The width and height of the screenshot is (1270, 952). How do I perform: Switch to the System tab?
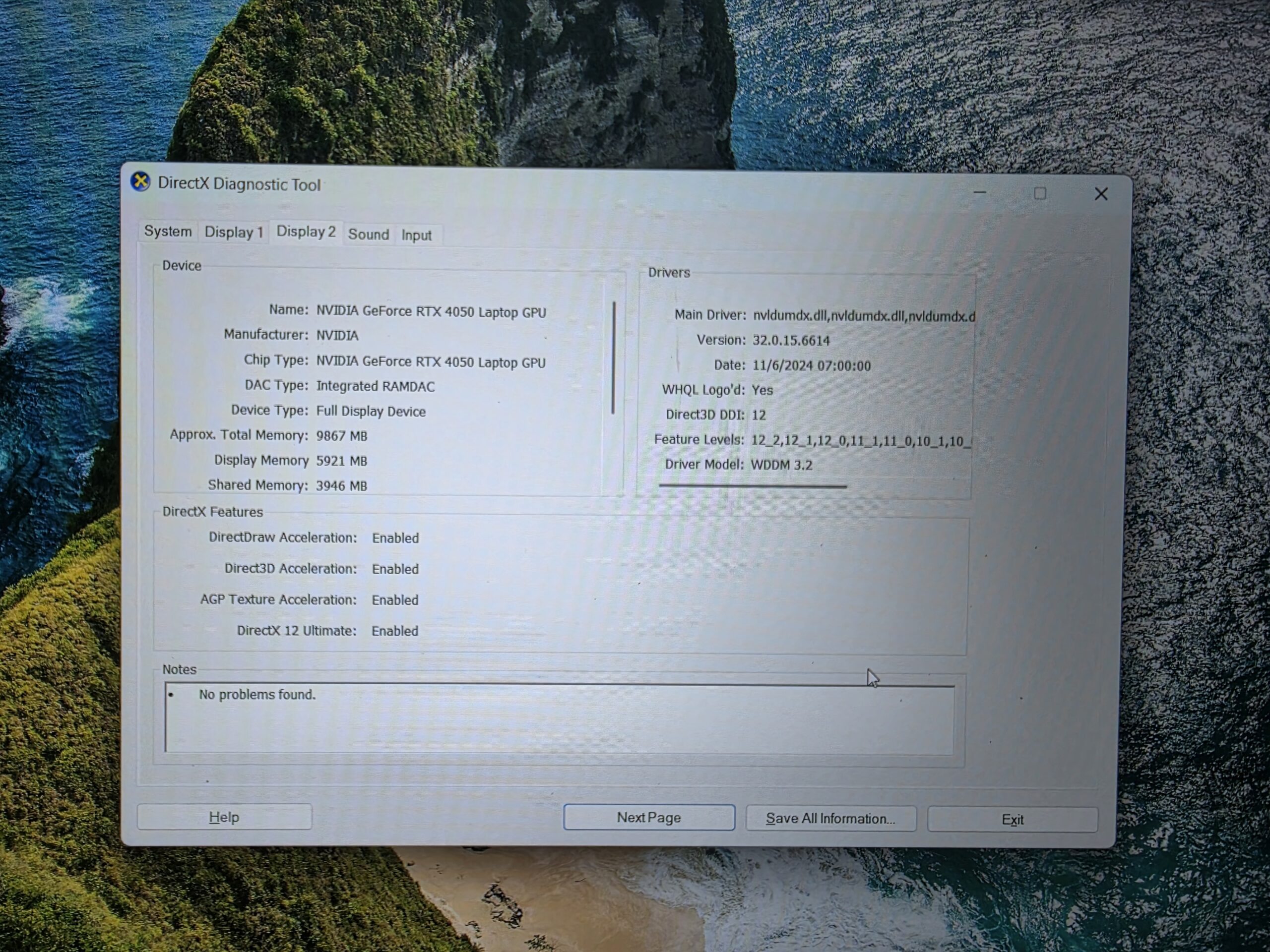point(168,231)
